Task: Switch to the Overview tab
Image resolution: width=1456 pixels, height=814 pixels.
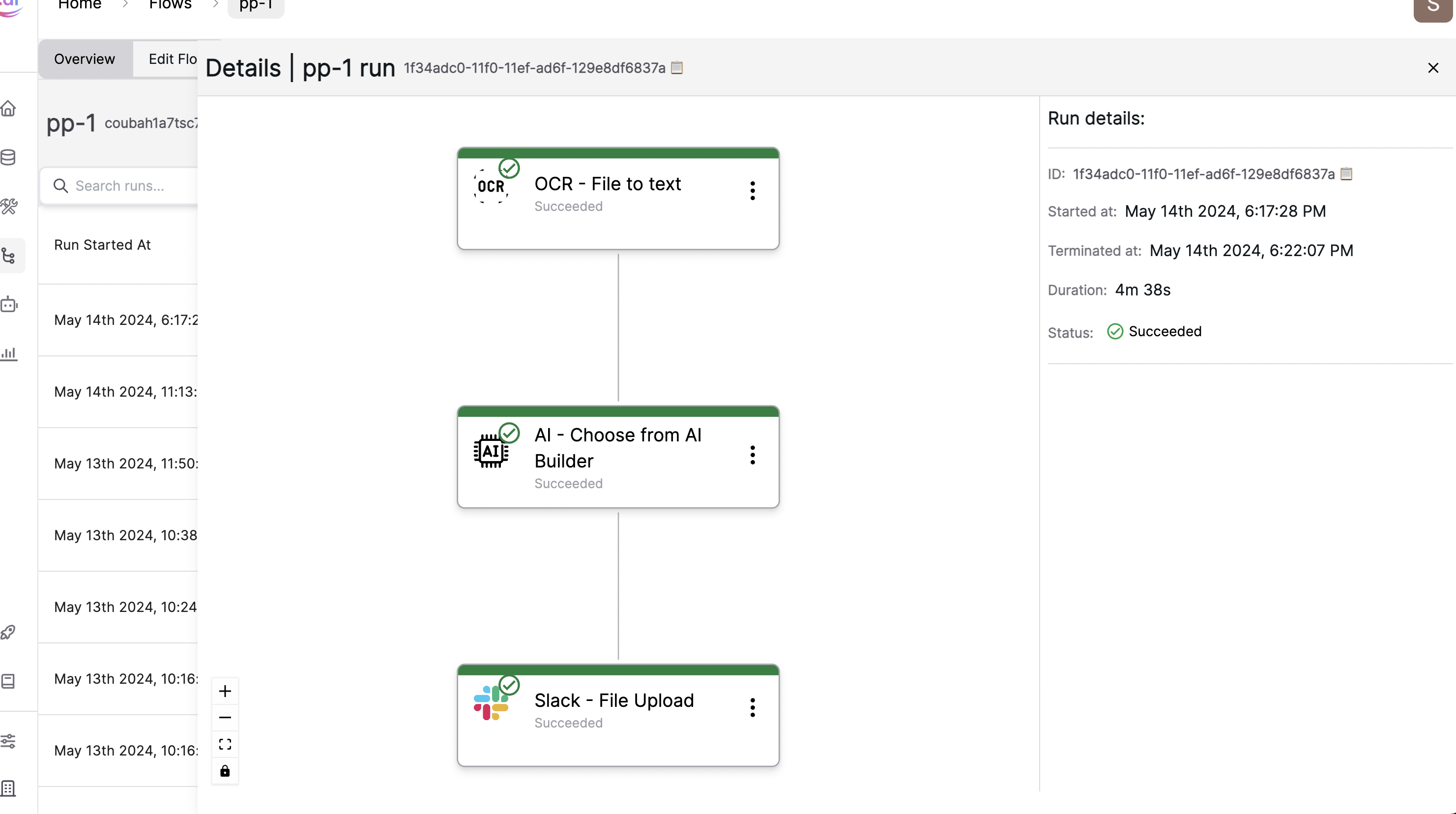Action: (x=85, y=59)
